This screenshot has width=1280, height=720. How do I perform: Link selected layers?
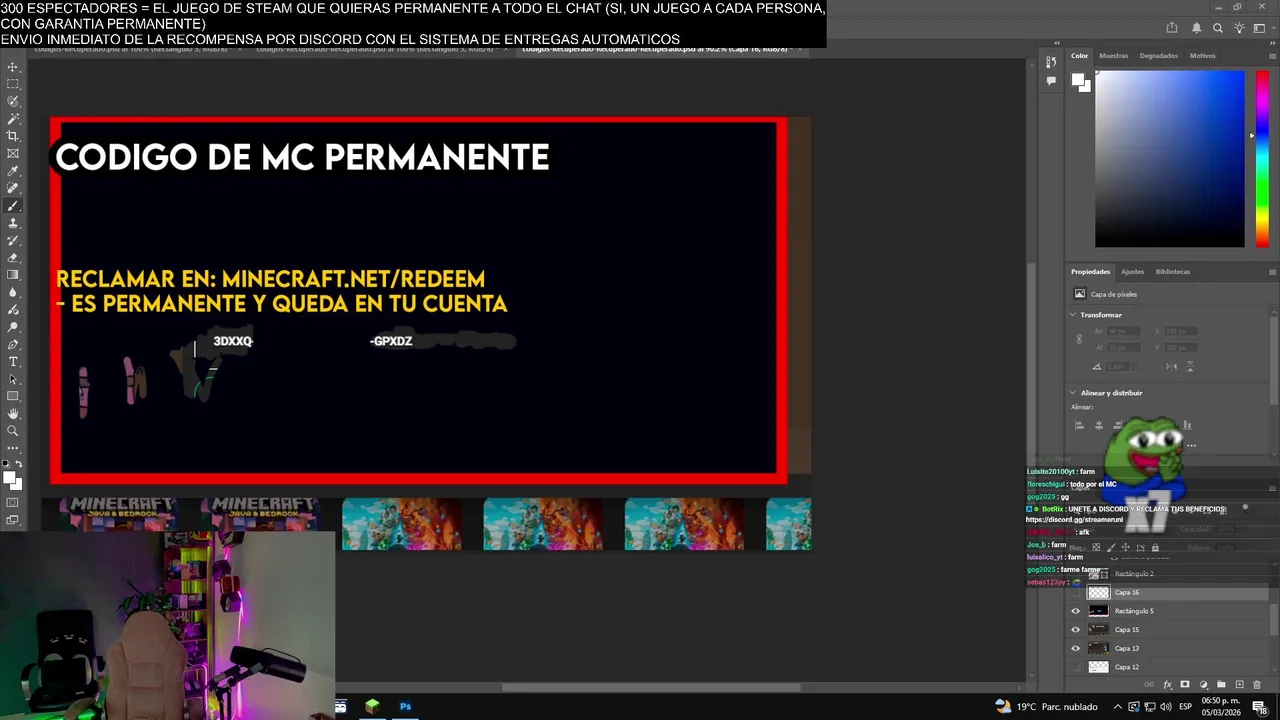click(x=1149, y=685)
